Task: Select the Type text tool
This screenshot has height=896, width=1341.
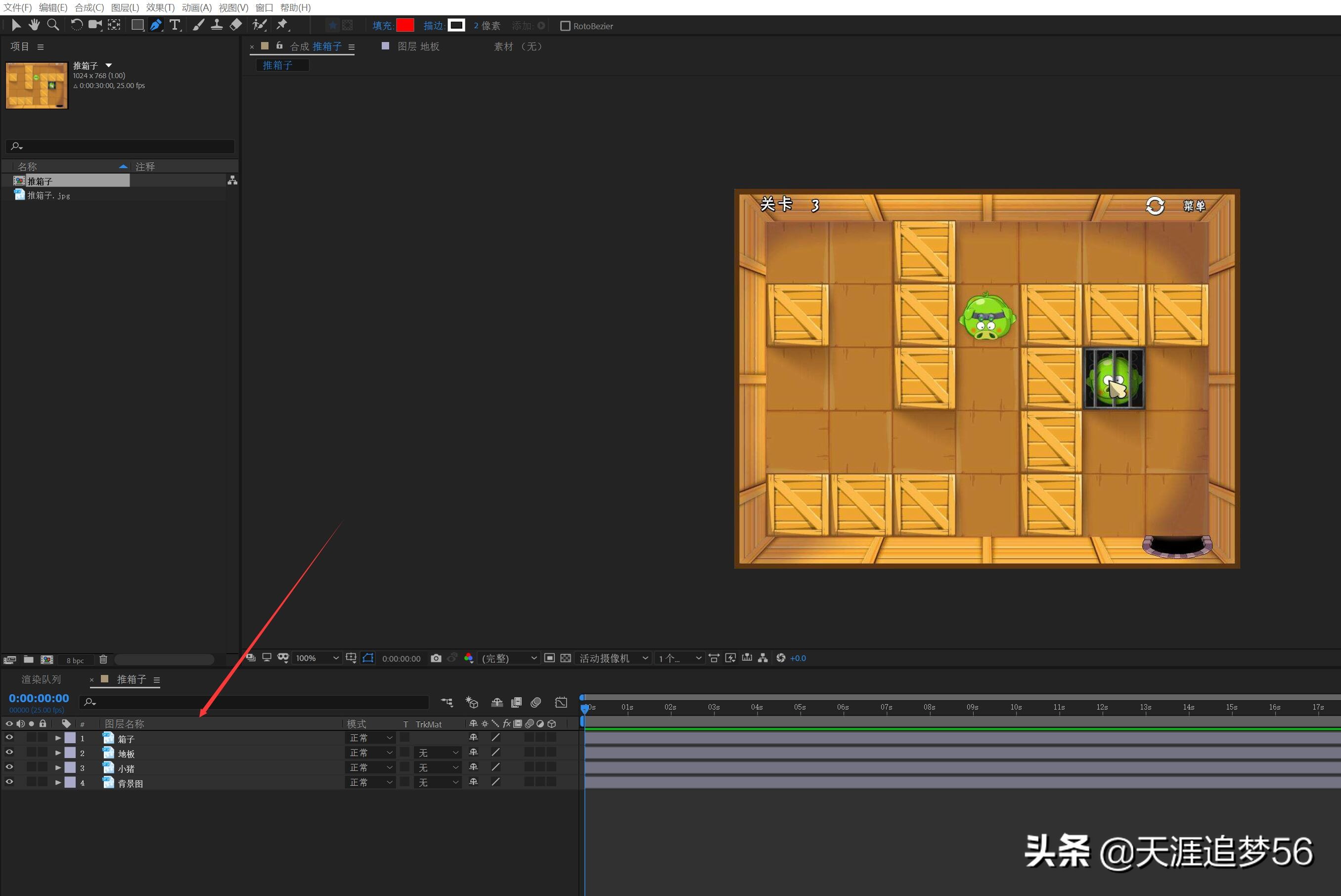Action: (x=175, y=25)
